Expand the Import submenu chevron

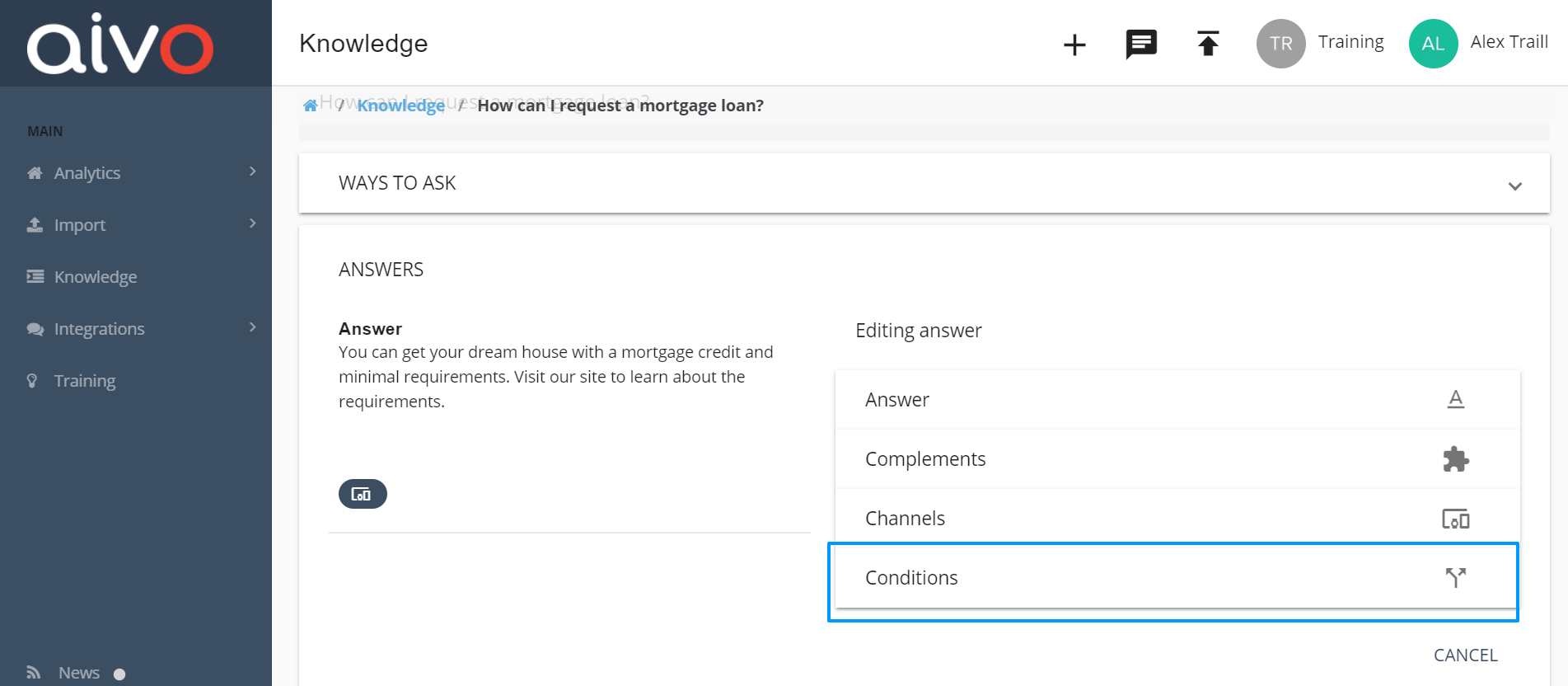coord(253,223)
